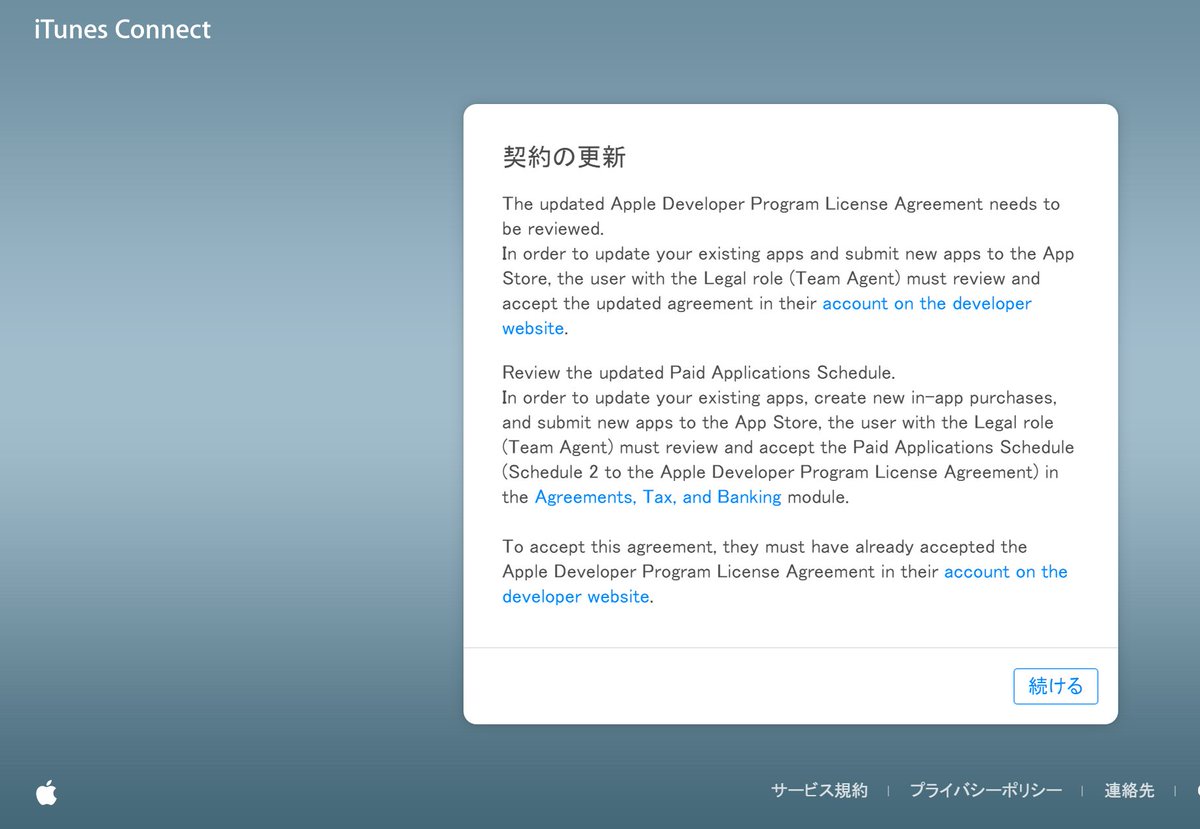The height and width of the screenshot is (829, 1200).
Task: Click the iTunes Connect header title
Action: (122, 29)
